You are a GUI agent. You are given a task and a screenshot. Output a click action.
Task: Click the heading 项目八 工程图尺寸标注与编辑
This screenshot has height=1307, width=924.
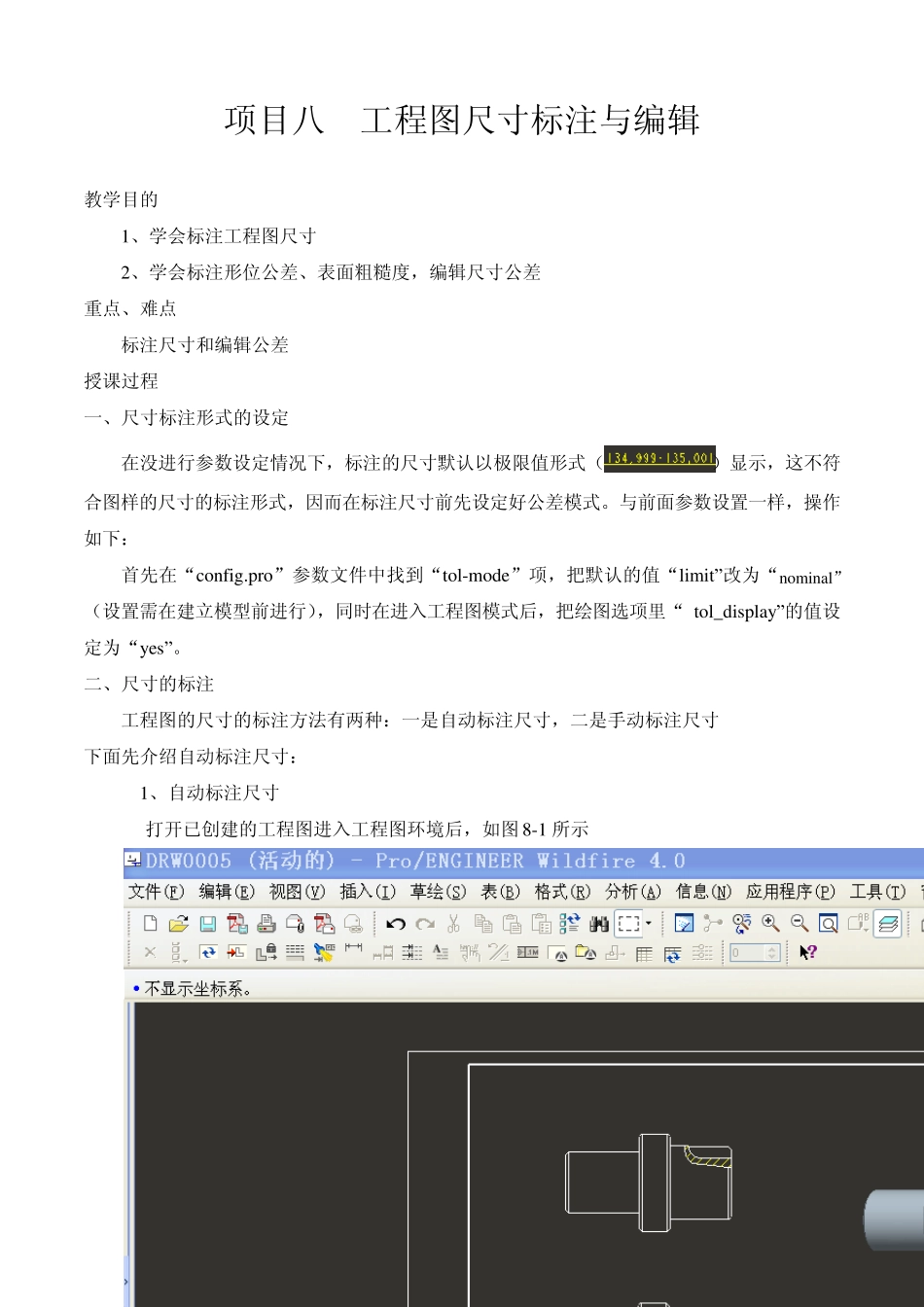tap(462, 120)
